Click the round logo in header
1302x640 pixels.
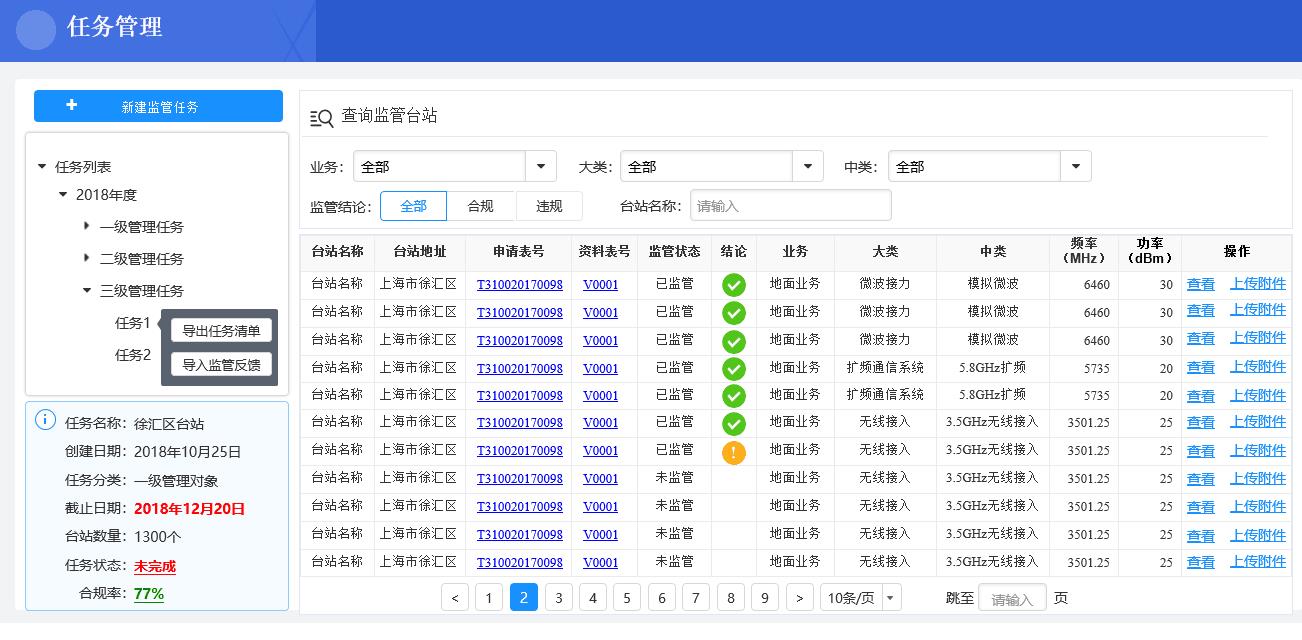pos(36,30)
